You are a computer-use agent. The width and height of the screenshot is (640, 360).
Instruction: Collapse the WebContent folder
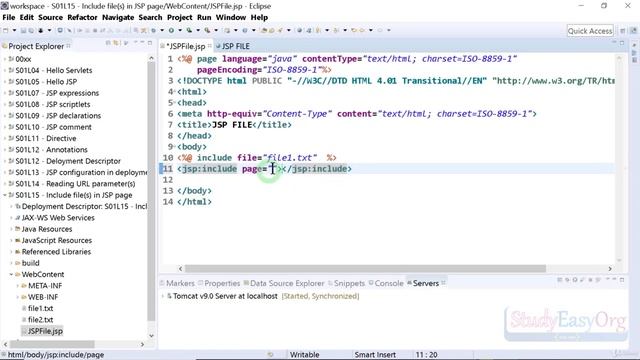[x=11, y=274]
